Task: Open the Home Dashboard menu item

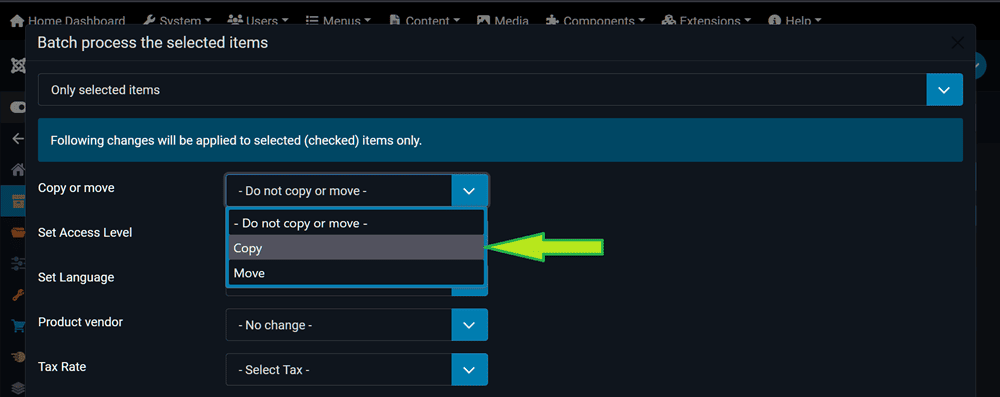Action: click(68, 20)
